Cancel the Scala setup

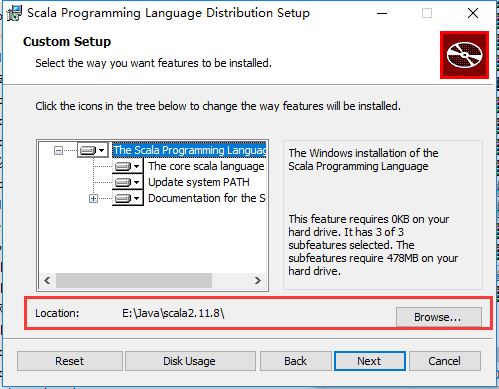point(445,361)
